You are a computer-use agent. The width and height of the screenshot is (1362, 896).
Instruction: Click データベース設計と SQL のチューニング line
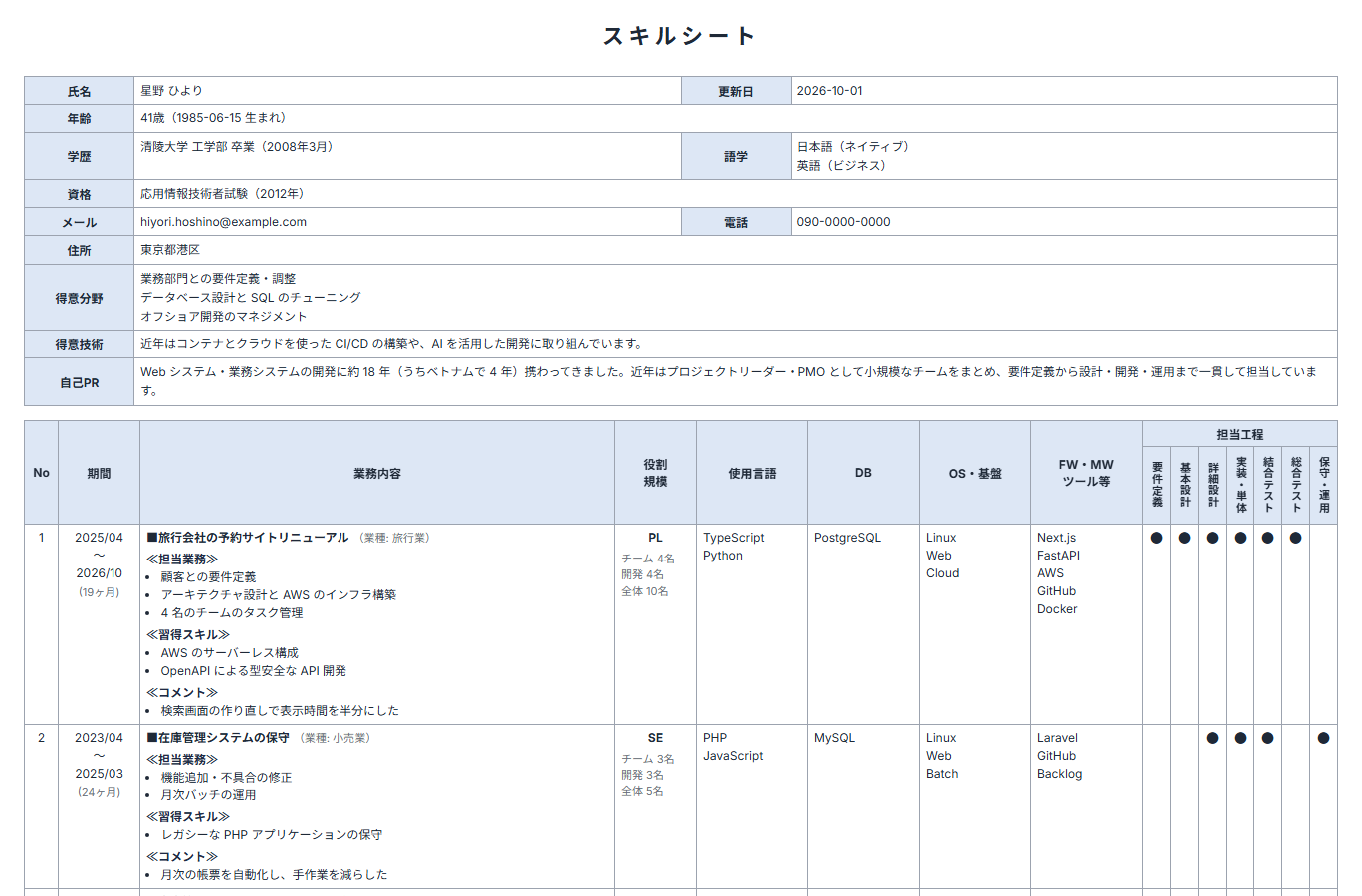pos(250,298)
